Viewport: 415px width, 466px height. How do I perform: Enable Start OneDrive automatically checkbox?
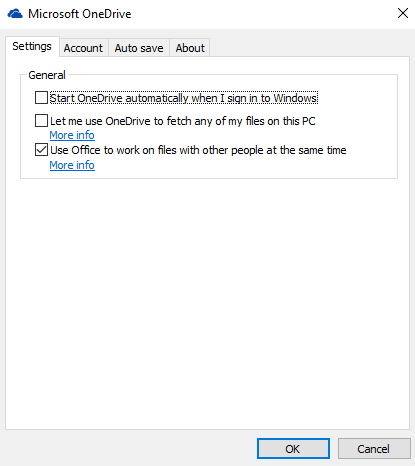click(41, 98)
